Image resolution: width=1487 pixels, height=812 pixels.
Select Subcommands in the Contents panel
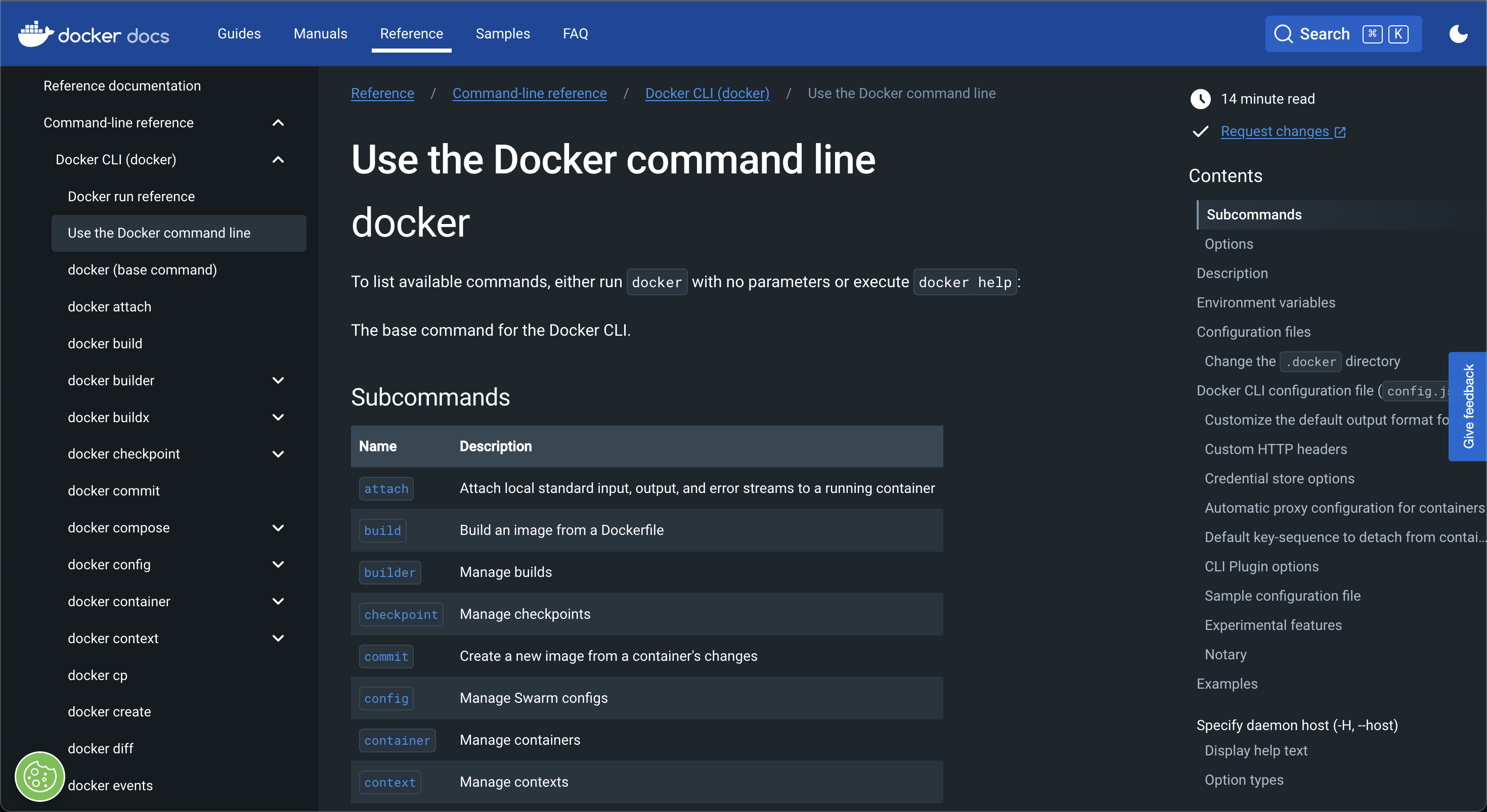click(x=1254, y=214)
